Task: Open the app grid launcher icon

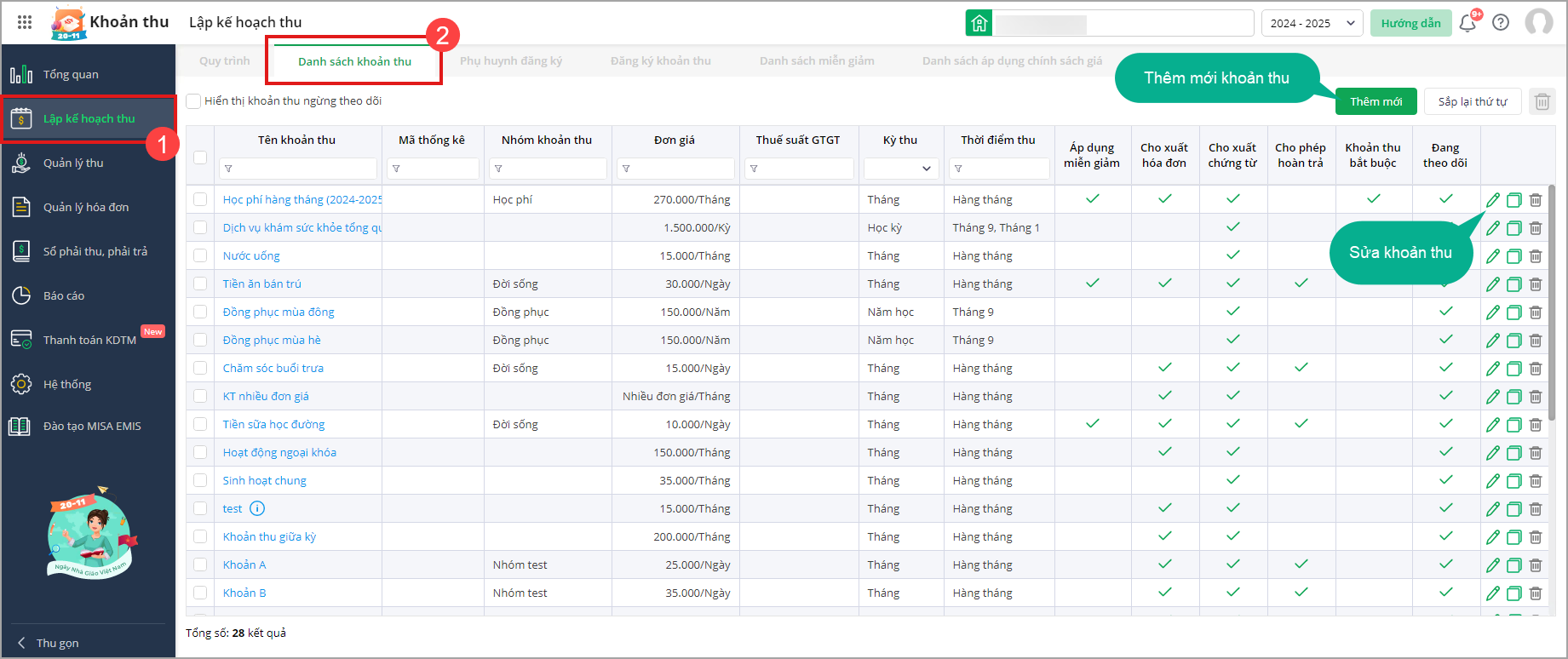Action: click(25, 22)
